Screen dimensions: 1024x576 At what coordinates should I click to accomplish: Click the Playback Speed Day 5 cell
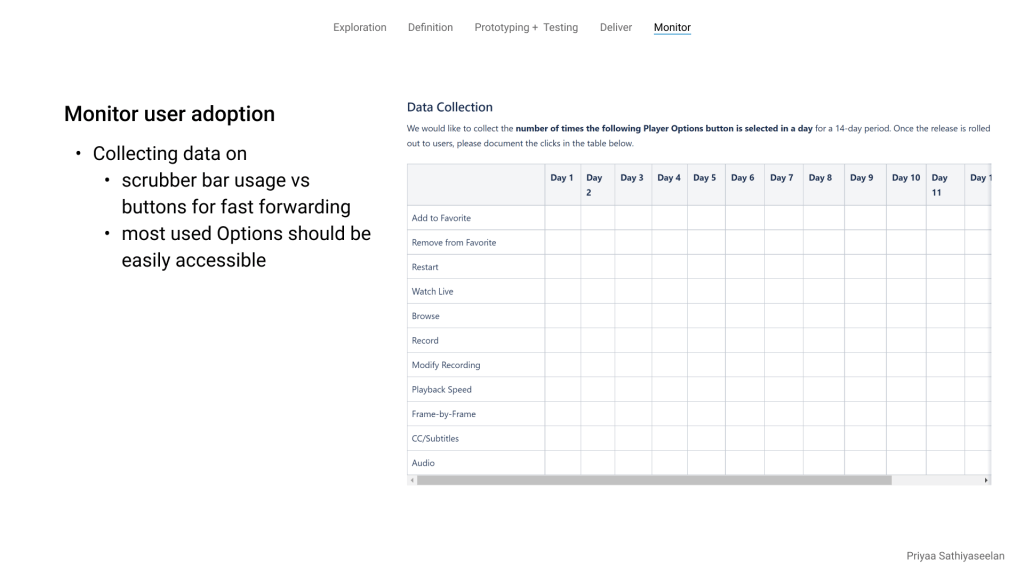(706, 390)
